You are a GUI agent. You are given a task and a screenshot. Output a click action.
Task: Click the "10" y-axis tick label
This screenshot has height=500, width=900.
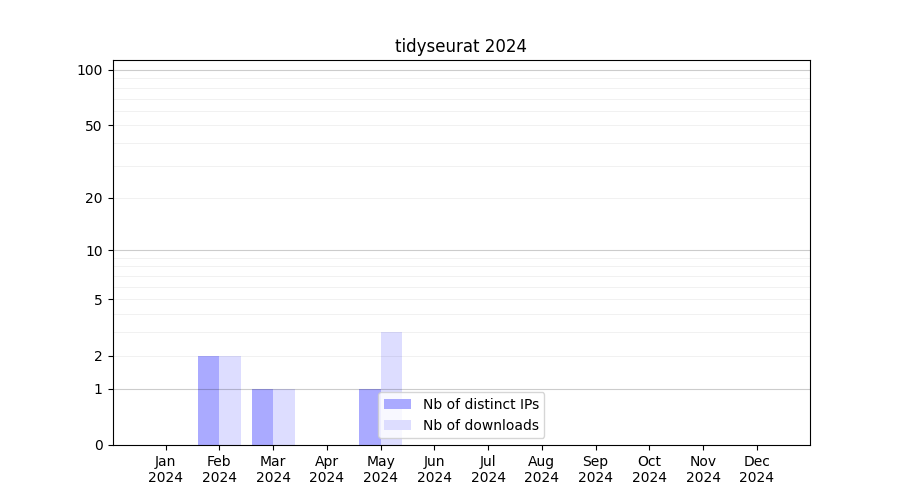pos(94,251)
